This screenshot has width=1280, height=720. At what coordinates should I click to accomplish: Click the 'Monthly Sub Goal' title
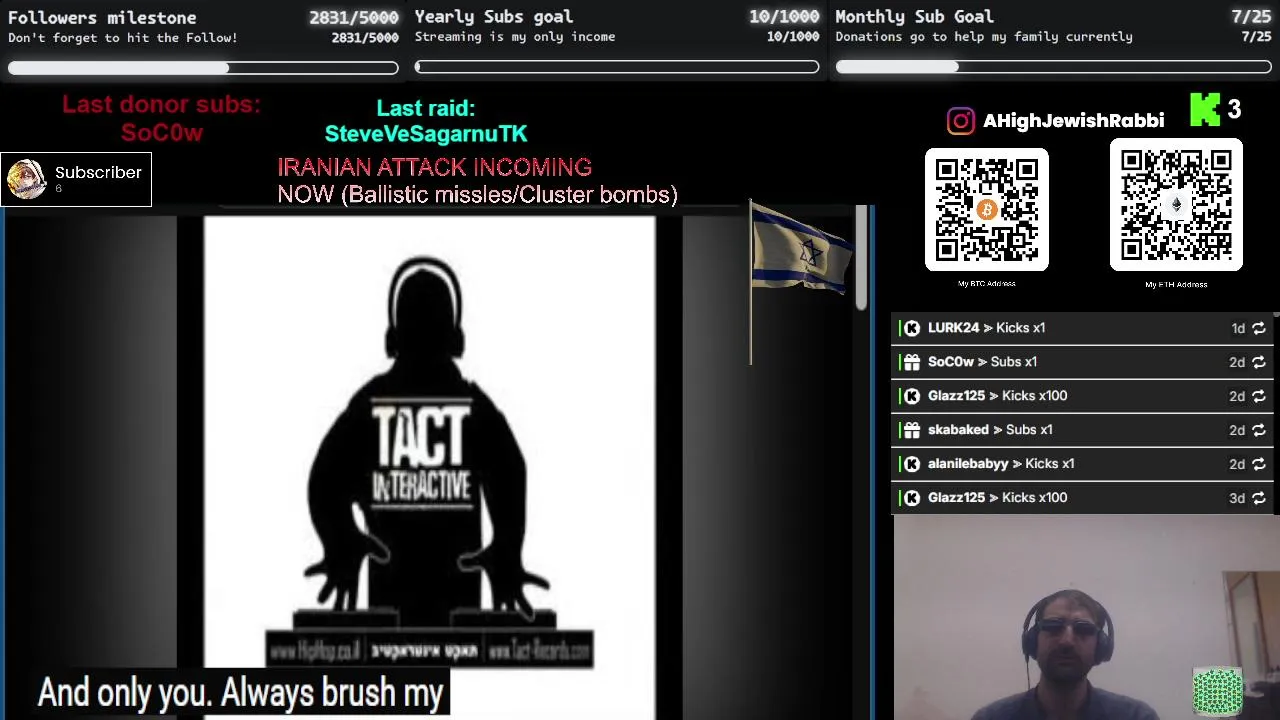[914, 16]
